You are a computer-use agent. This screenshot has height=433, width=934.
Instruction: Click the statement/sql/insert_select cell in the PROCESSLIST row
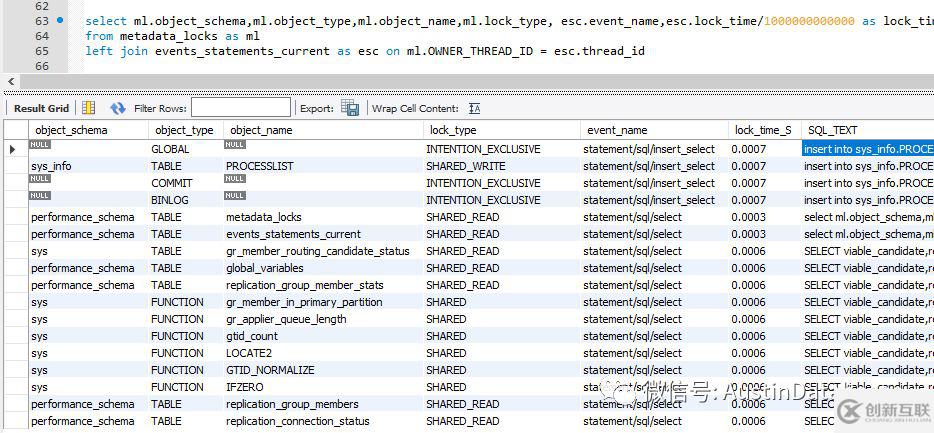click(654, 166)
